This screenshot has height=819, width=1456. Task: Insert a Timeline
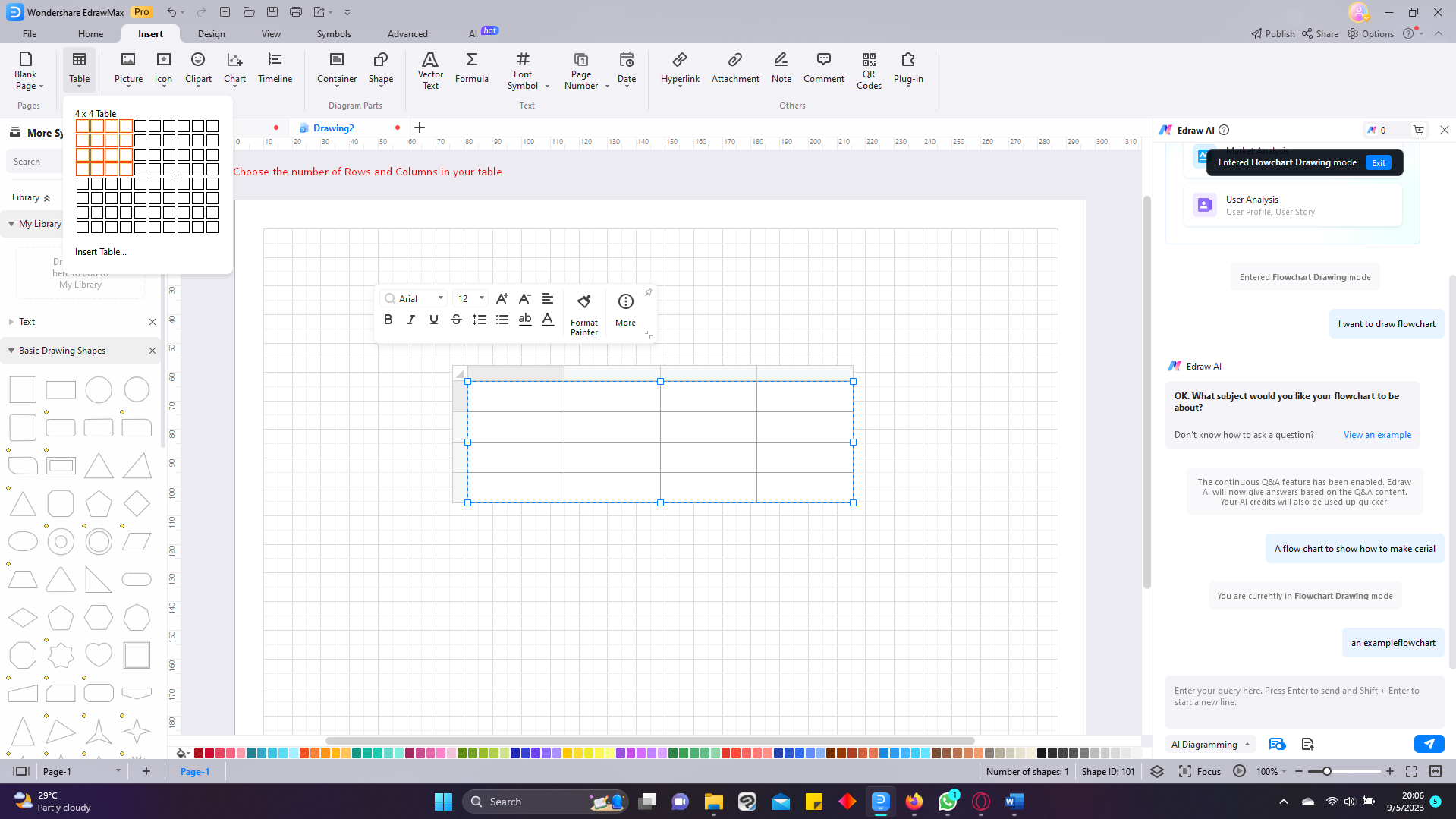pyautogui.click(x=275, y=68)
